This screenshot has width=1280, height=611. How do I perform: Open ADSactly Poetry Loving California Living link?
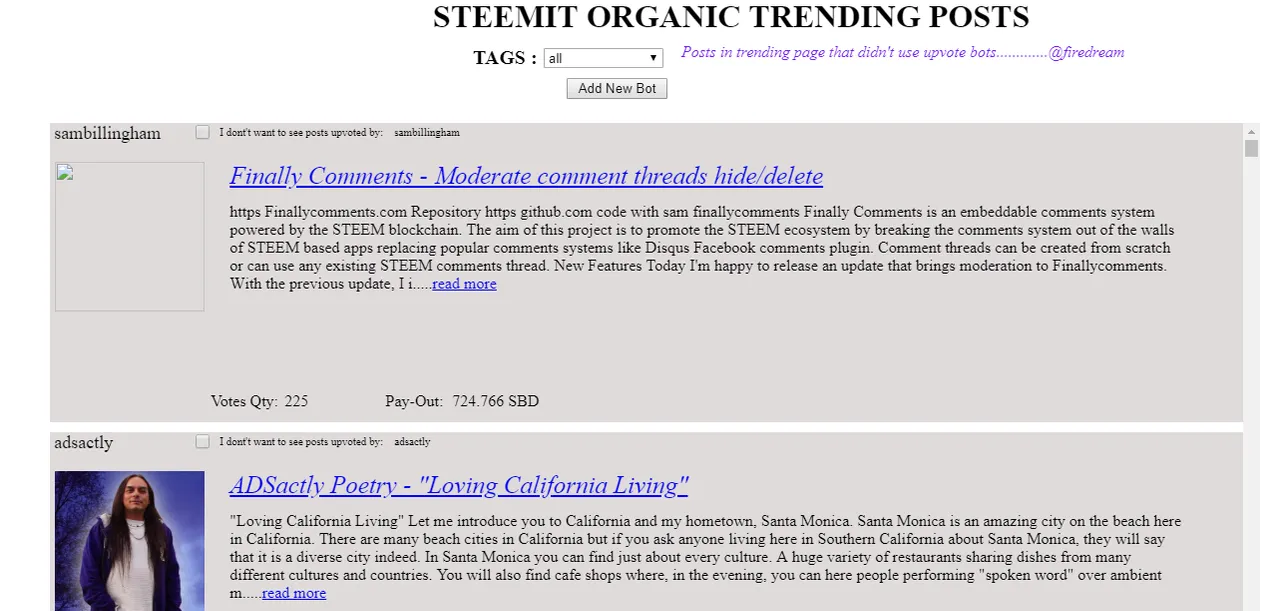pos(459,485)
